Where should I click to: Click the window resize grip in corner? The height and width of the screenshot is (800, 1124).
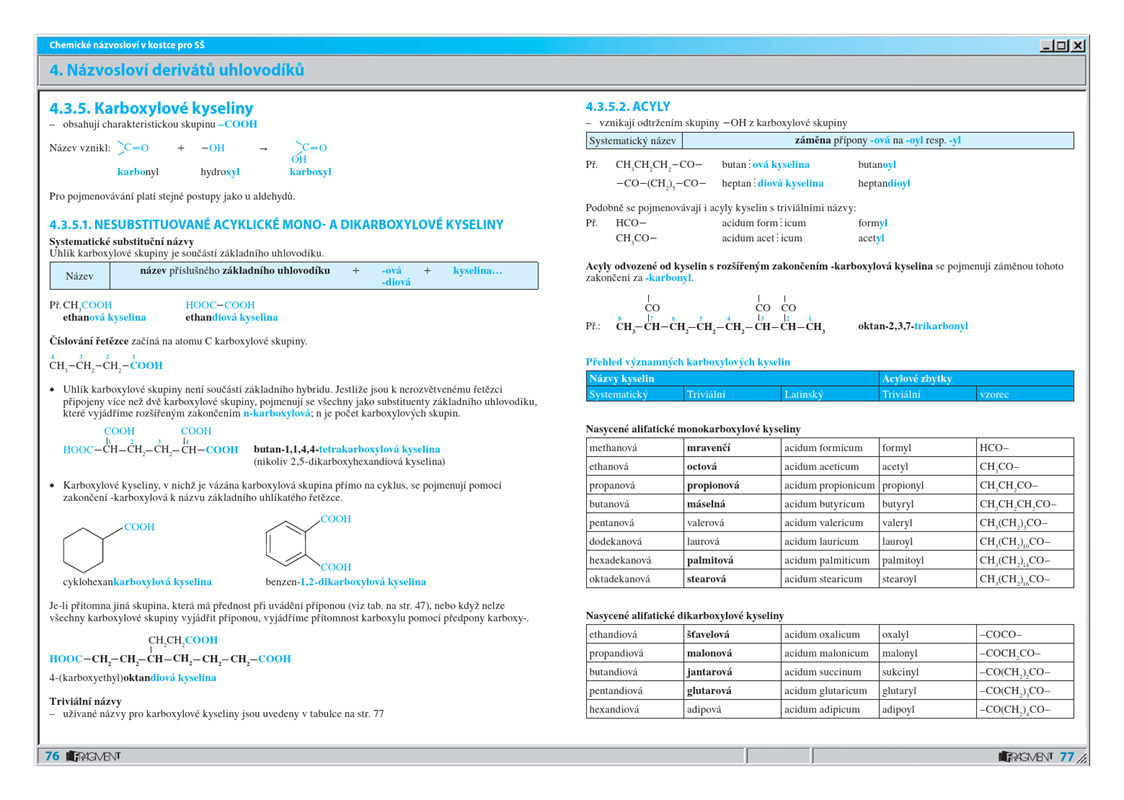coord(1082,760)
